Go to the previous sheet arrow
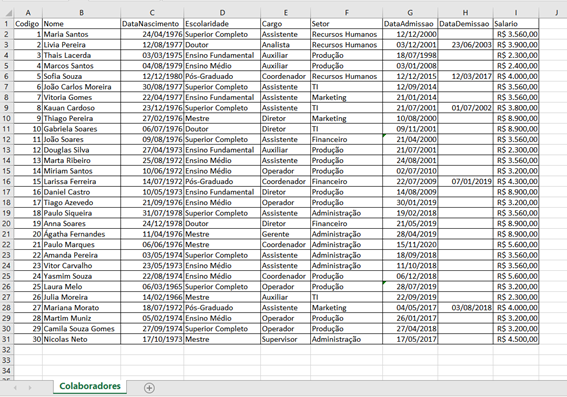Screen dimensions: 567x397 (x=15, y=388)
